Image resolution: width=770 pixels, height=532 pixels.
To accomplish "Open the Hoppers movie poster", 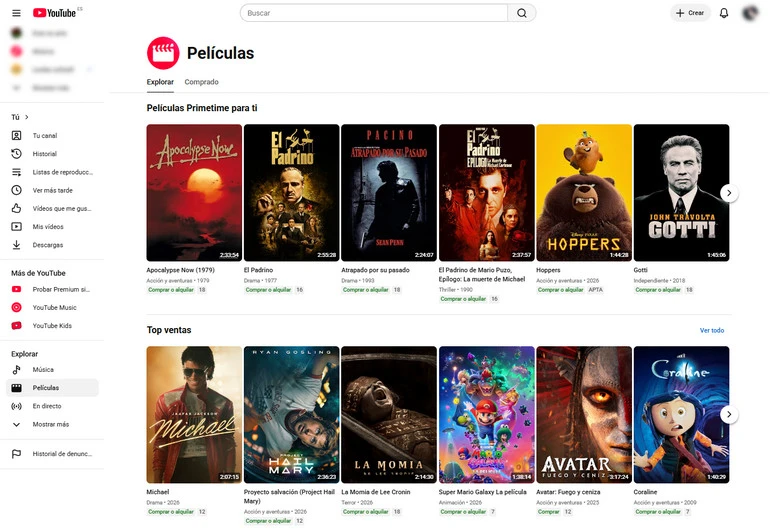I will tap(584, 193).
